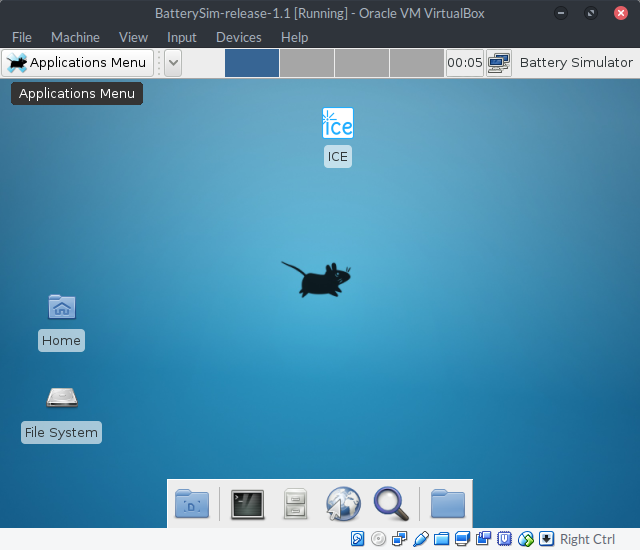Open Application Finder magnifier icon

[x=391, y=503]
